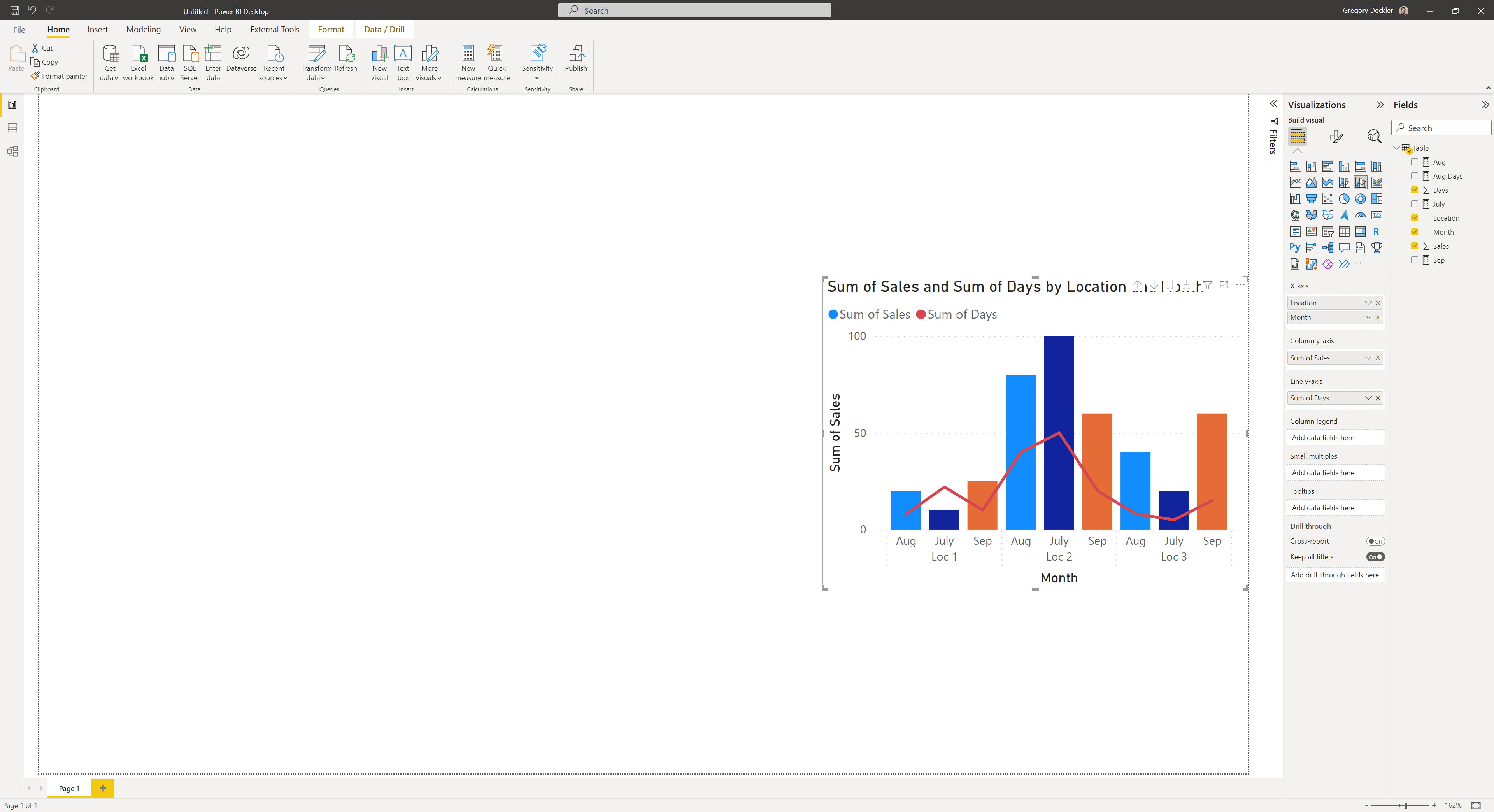
Task: Select the matrix visual icon
Action: (x=1361, y=231)
